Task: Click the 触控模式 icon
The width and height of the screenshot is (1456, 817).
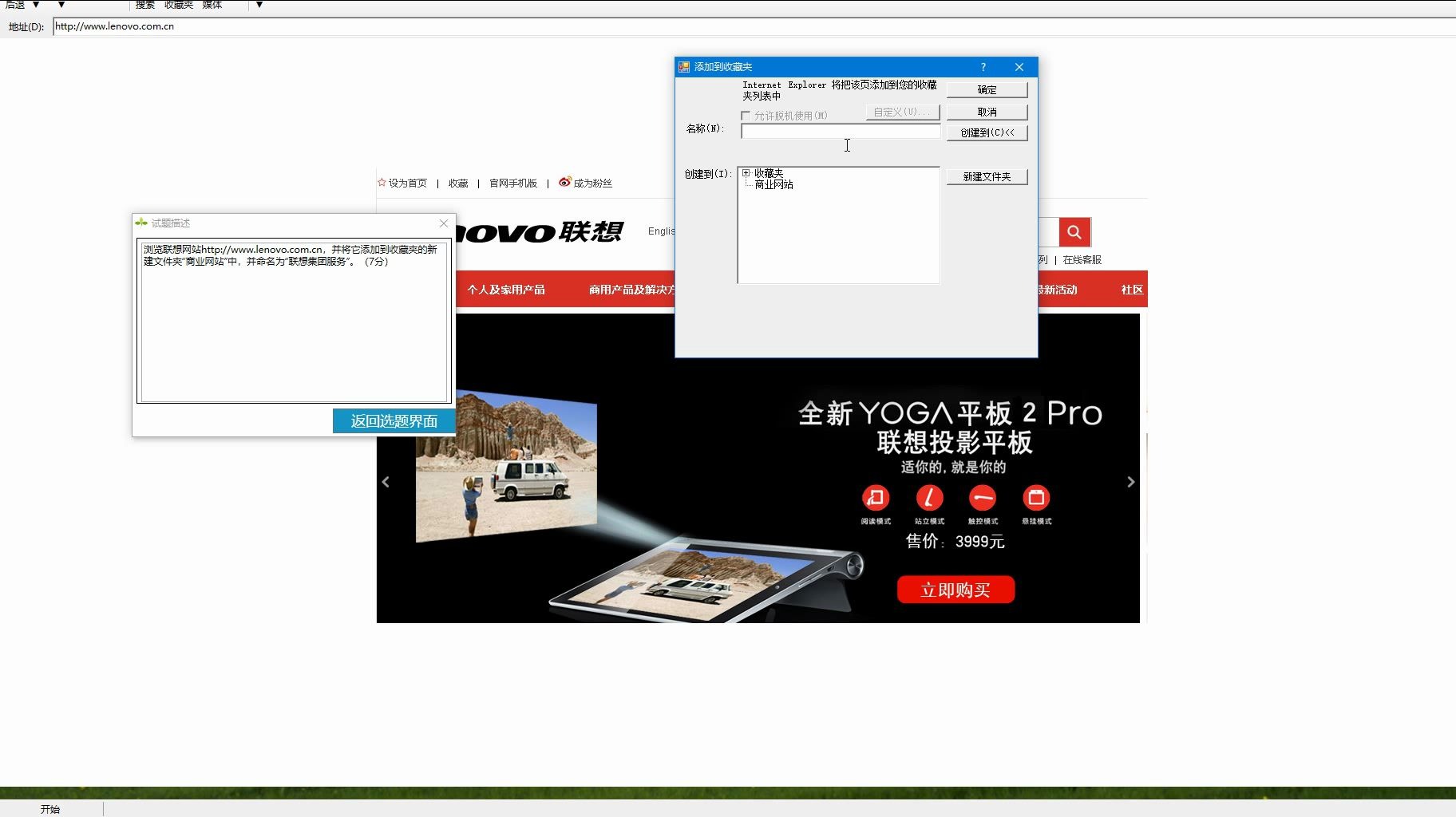Action: 983,498
